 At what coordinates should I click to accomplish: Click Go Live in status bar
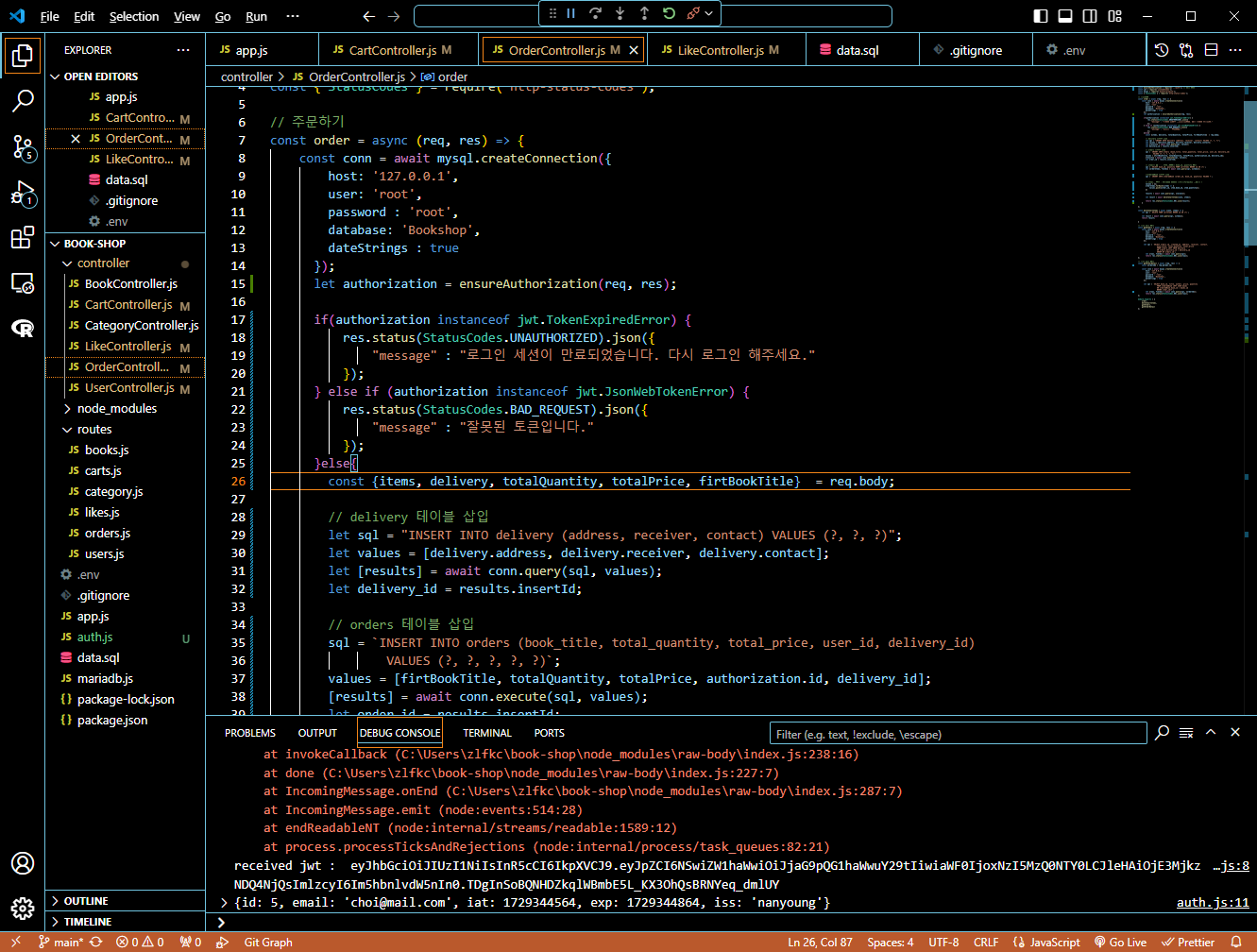pos(1120,943)
